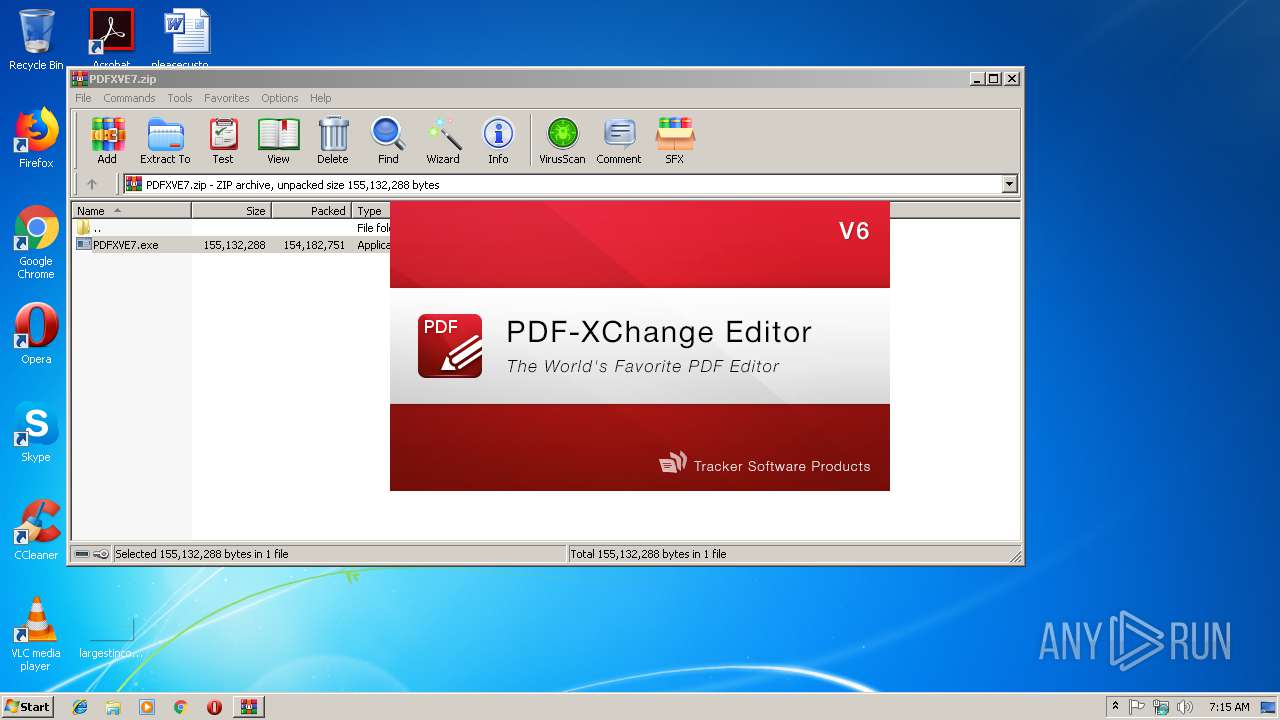Open the File menu
Viewport: 1280px width, 720px height.
click(83, 98)
